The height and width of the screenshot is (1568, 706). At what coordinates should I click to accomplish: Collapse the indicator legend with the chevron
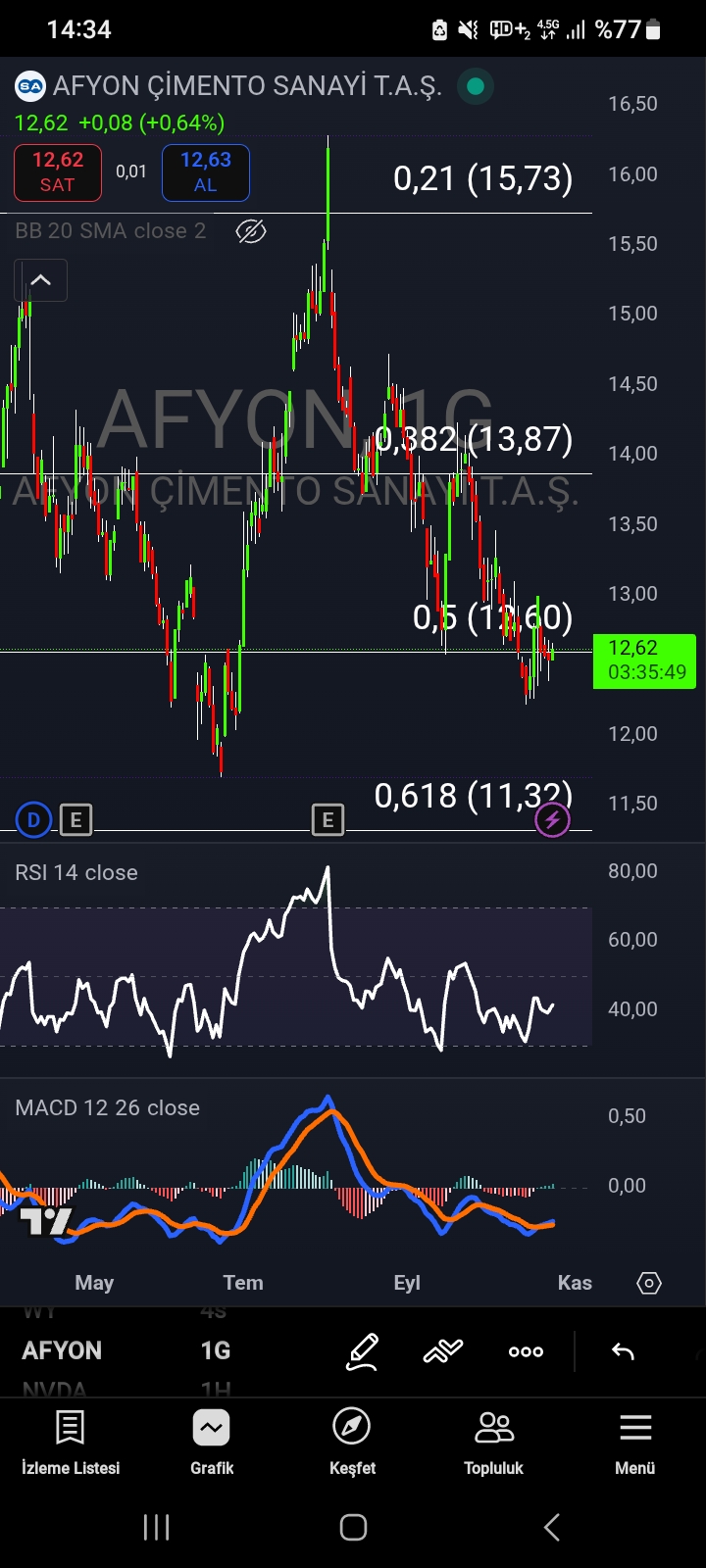[40, 280]
